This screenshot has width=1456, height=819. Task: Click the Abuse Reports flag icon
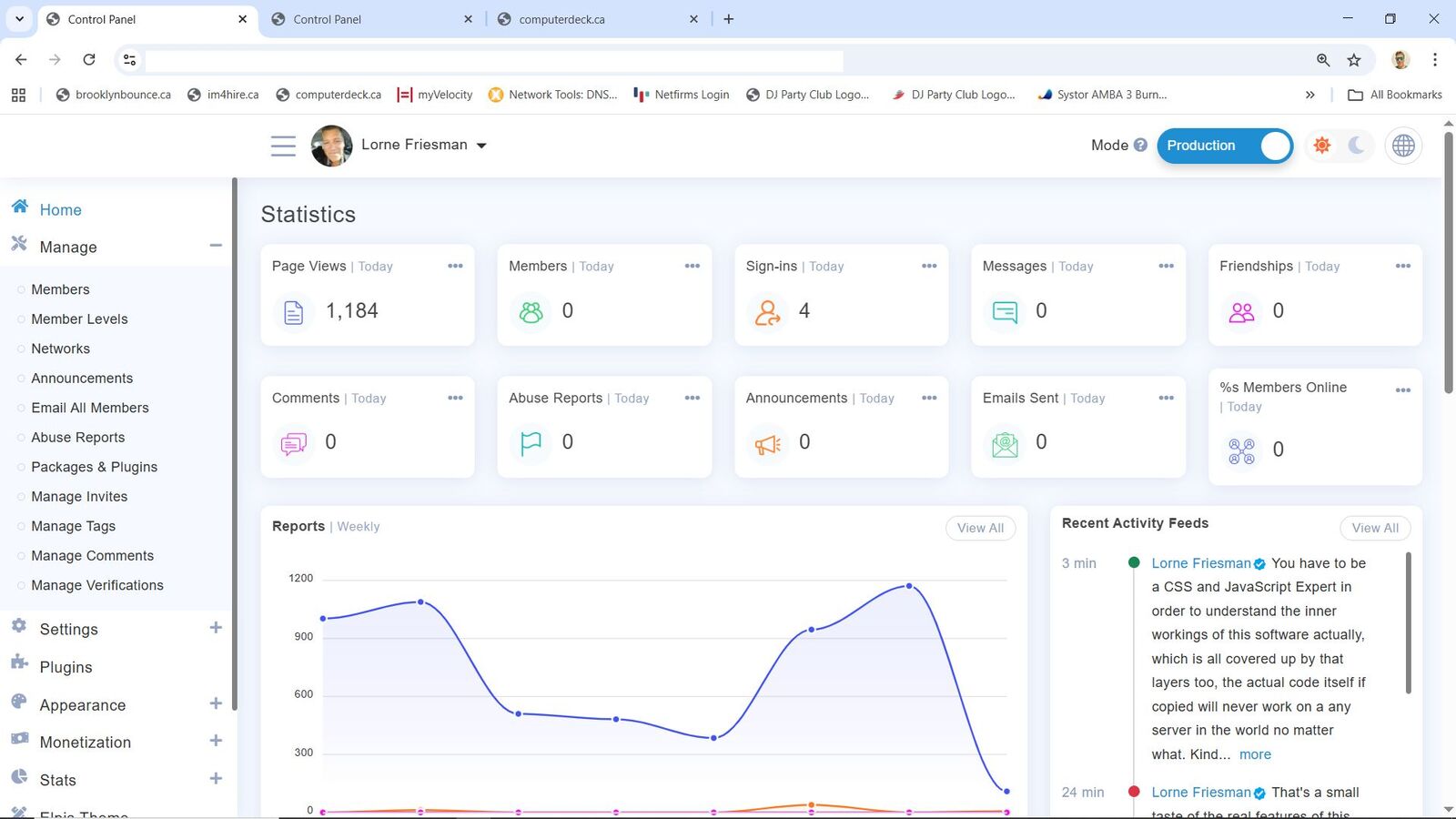pos(531,443)
